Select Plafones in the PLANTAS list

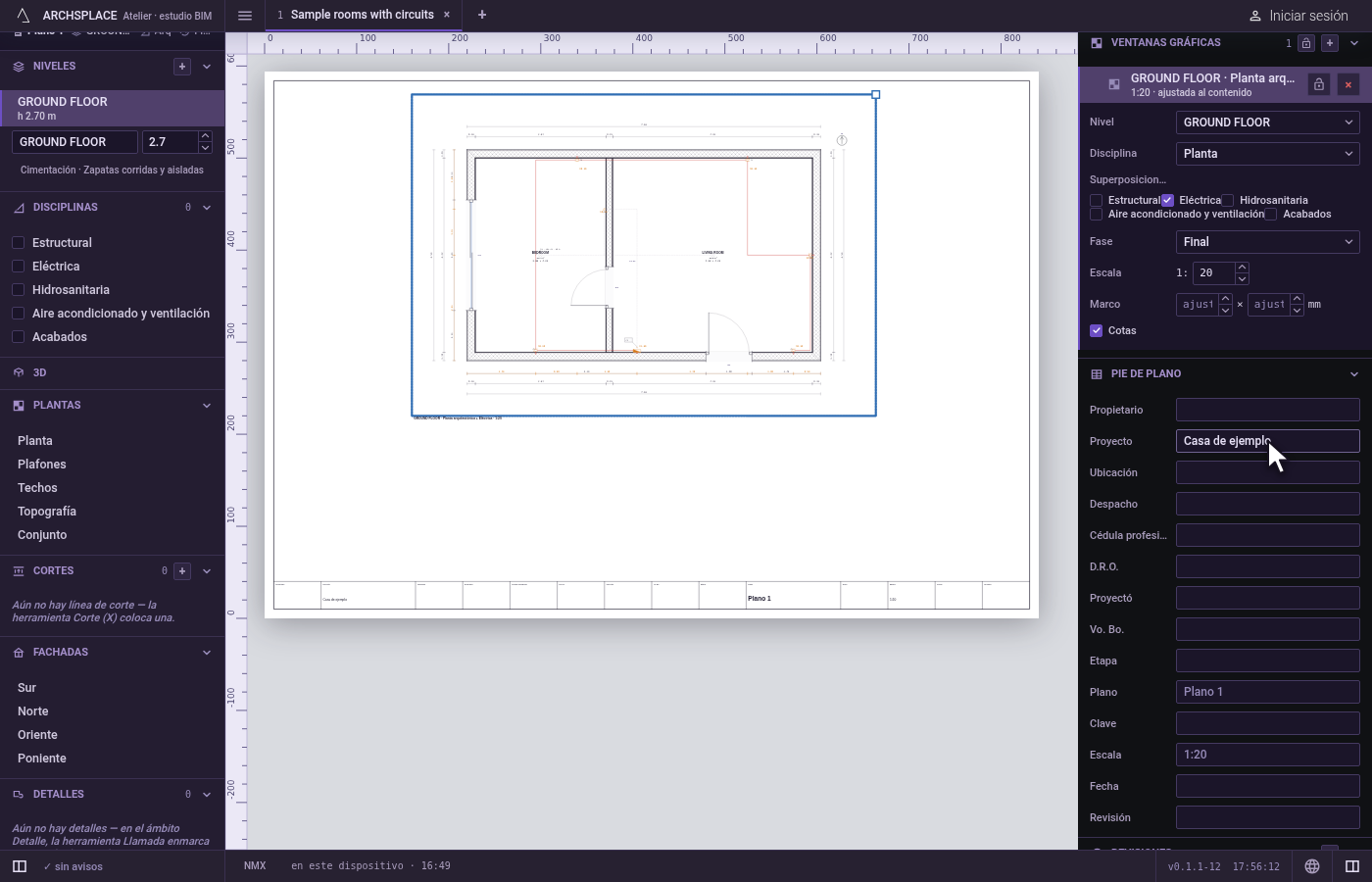[x=42, y=465]
